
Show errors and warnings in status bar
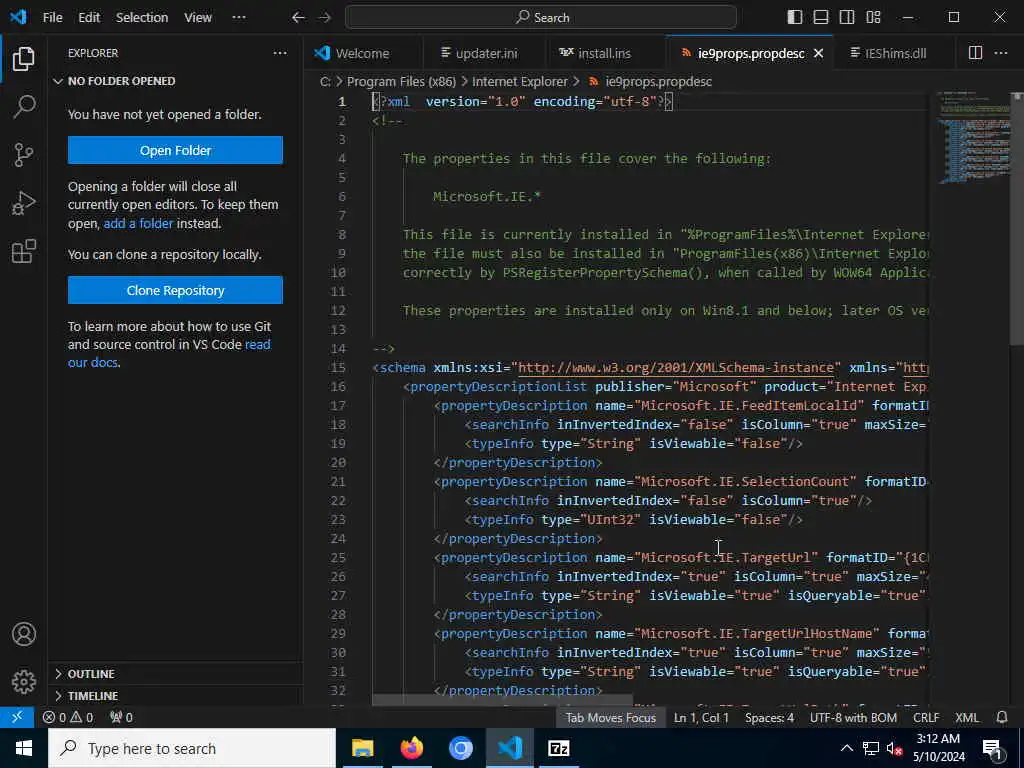pos(68,717)
